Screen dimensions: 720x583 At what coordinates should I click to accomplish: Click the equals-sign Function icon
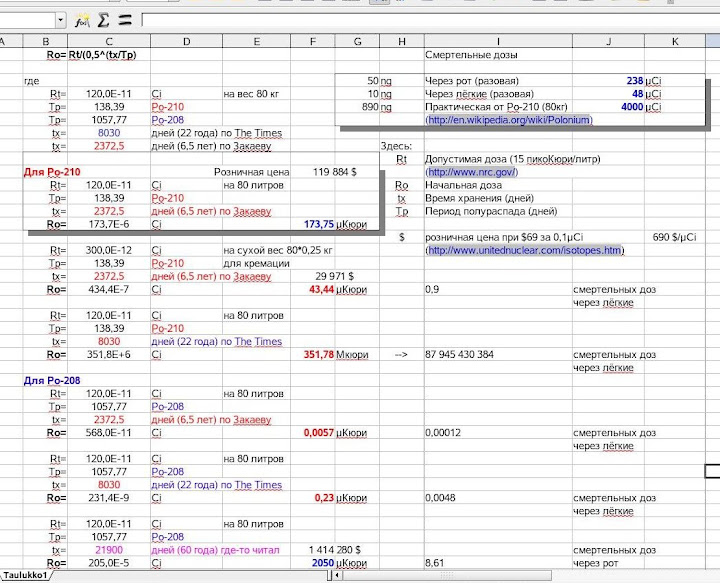pos(124,19)
